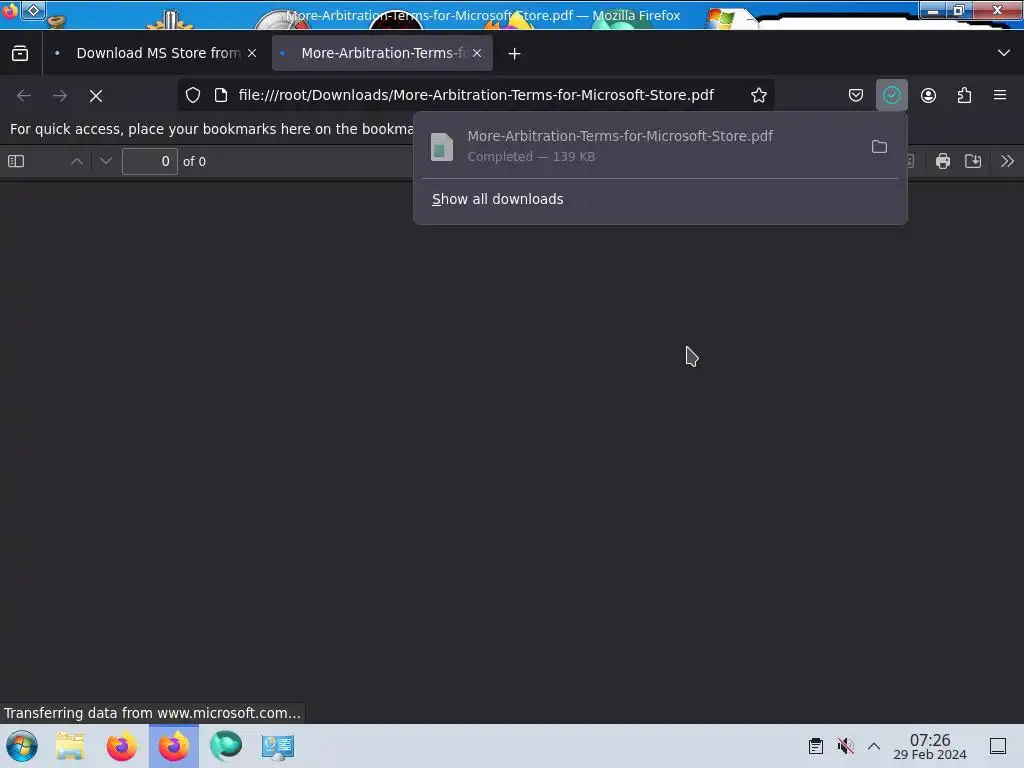This screenshot has width=1024, height=768.
Task: Switch to active Firefox taskbar window
Action: tap(174, 746)
